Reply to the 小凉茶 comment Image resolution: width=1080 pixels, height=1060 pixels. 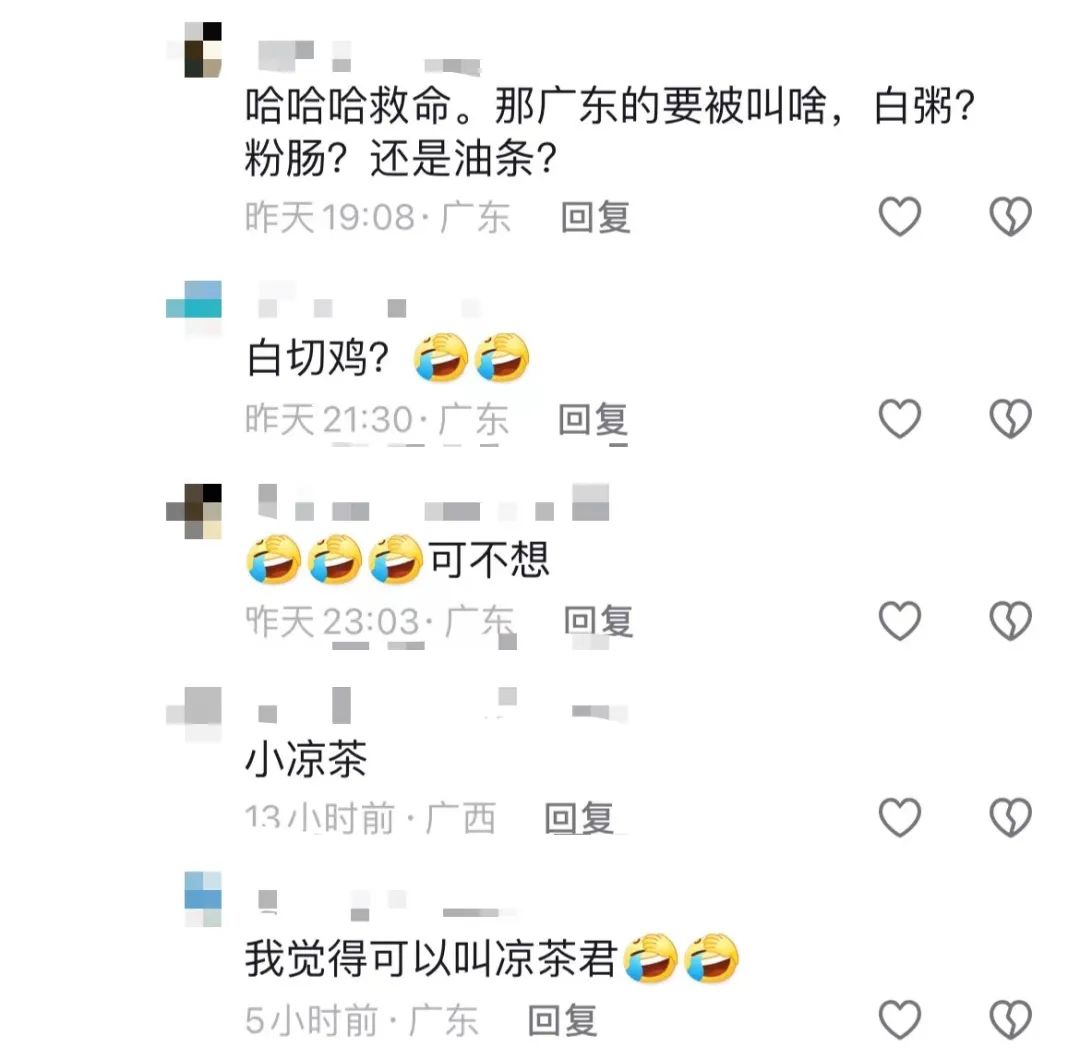(579, 819)
